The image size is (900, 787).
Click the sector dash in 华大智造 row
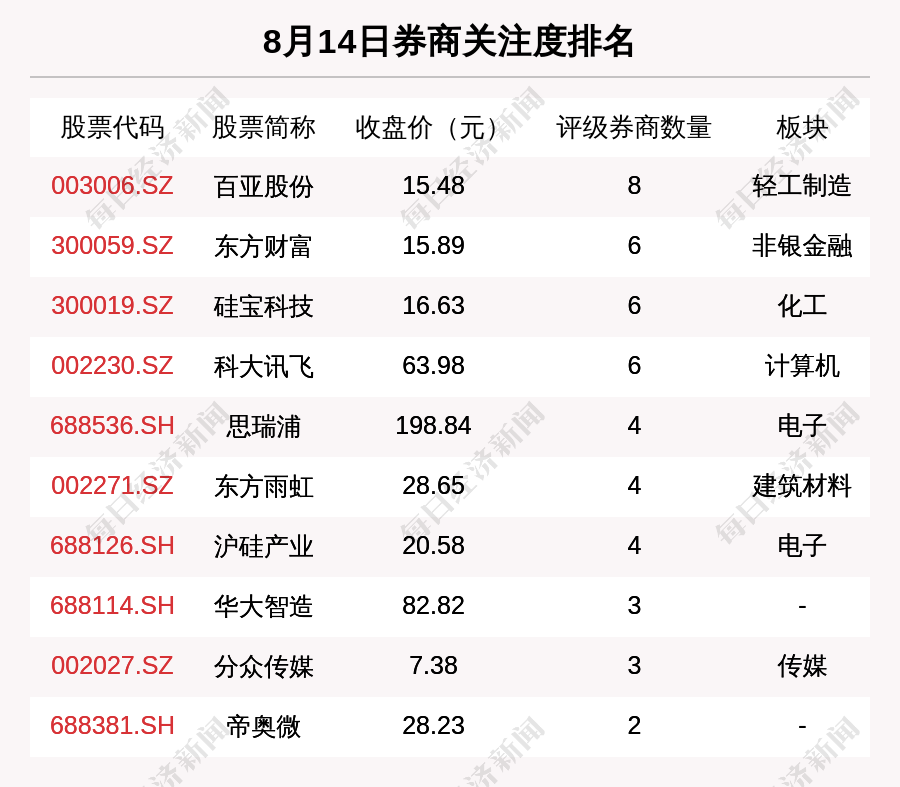point(802,606)
